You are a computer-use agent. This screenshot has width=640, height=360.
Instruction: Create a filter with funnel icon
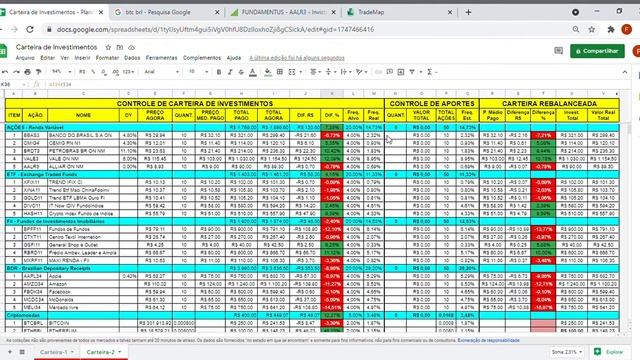pos(412,72)
